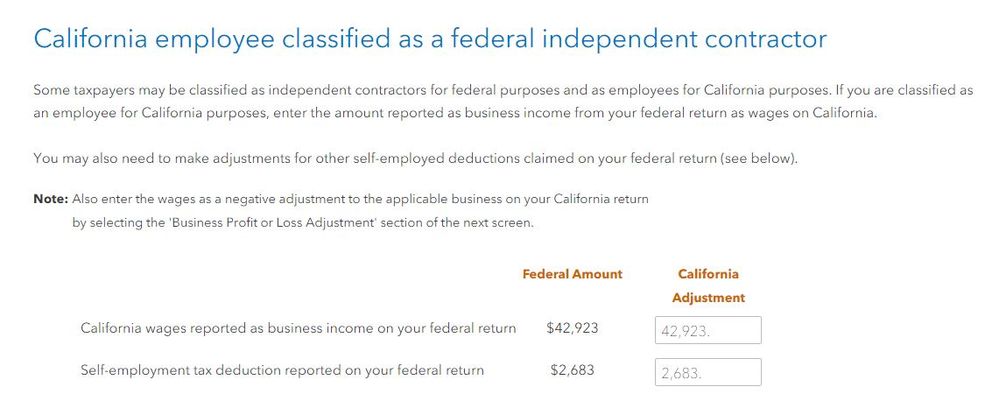Click the page heading about federal independent contractor
Image resolution: width=999 pixels, height=408 pixels.
click(x=430, y=38)
